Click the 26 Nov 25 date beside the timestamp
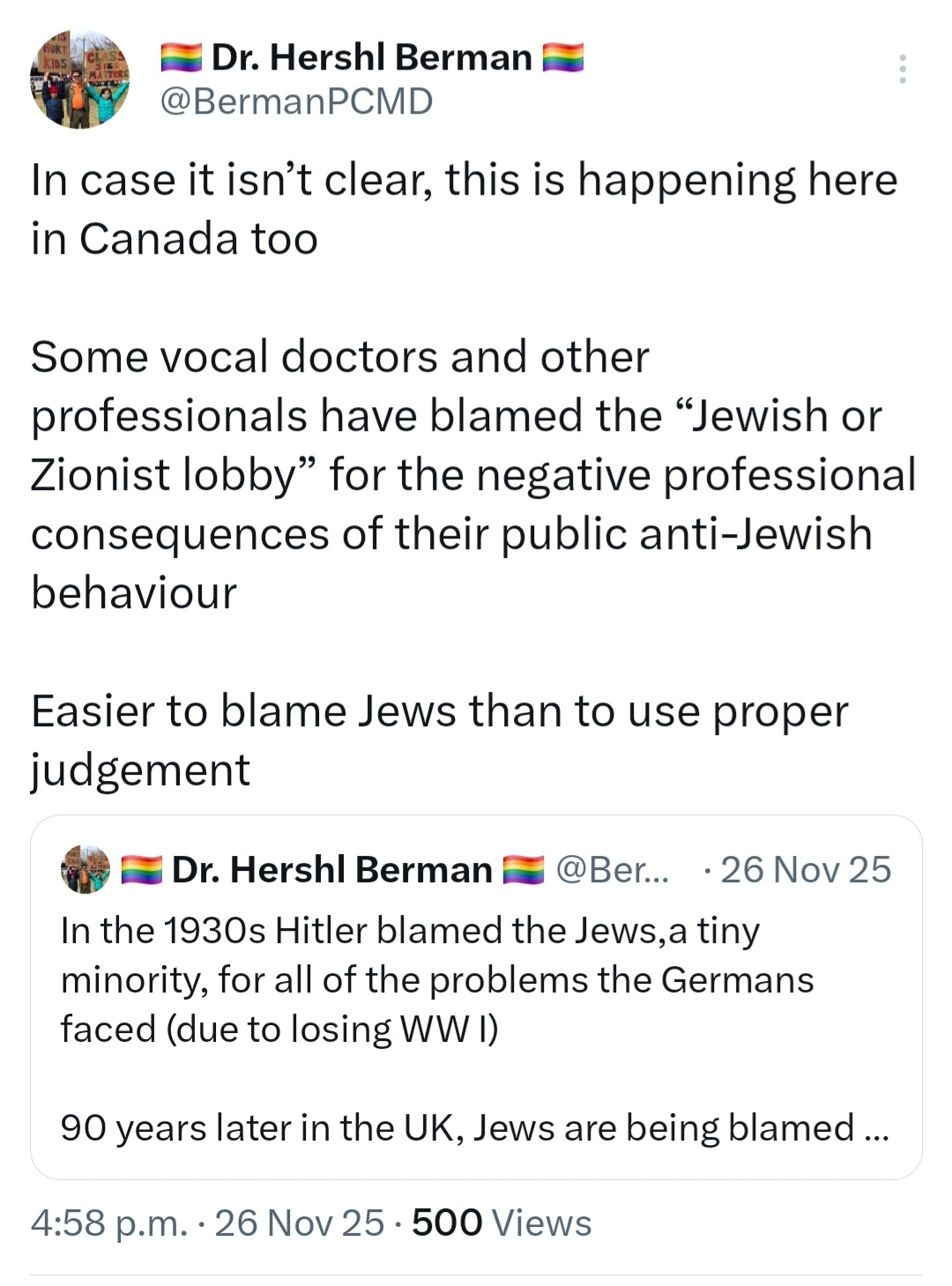 pyautogui.click(x=299, y=1223)
